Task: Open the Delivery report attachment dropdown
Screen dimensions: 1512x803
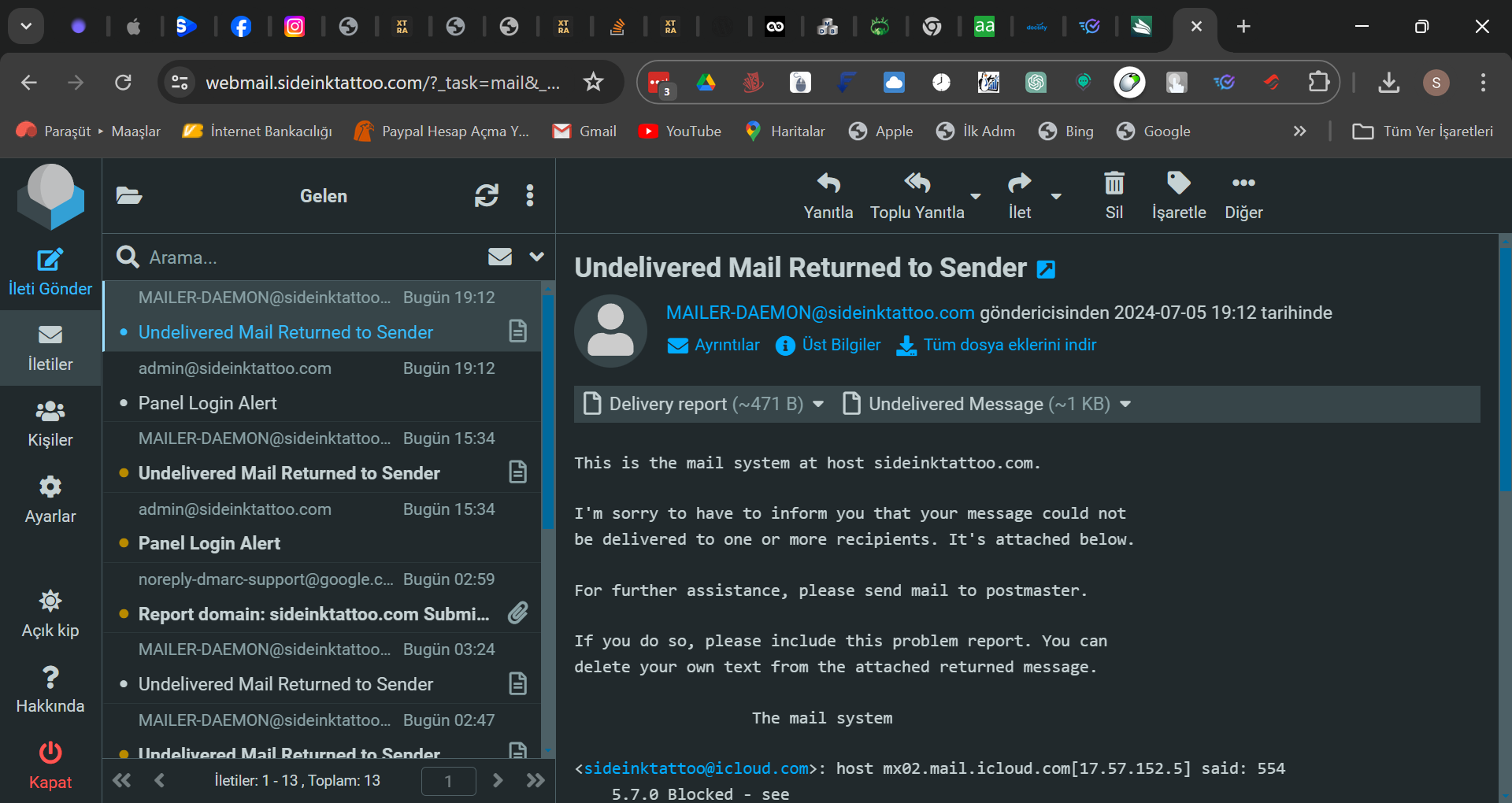Action: [x=819, y=404]
